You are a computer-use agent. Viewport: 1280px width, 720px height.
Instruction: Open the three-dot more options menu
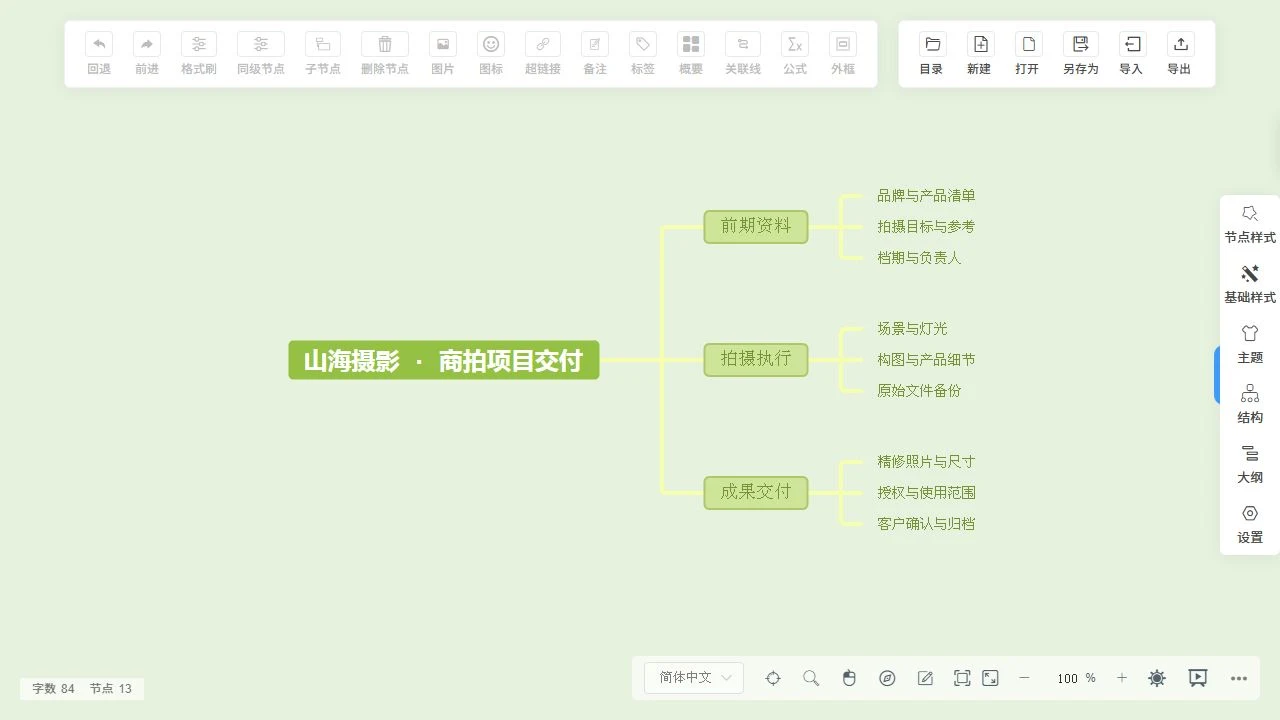[1239, 678]
